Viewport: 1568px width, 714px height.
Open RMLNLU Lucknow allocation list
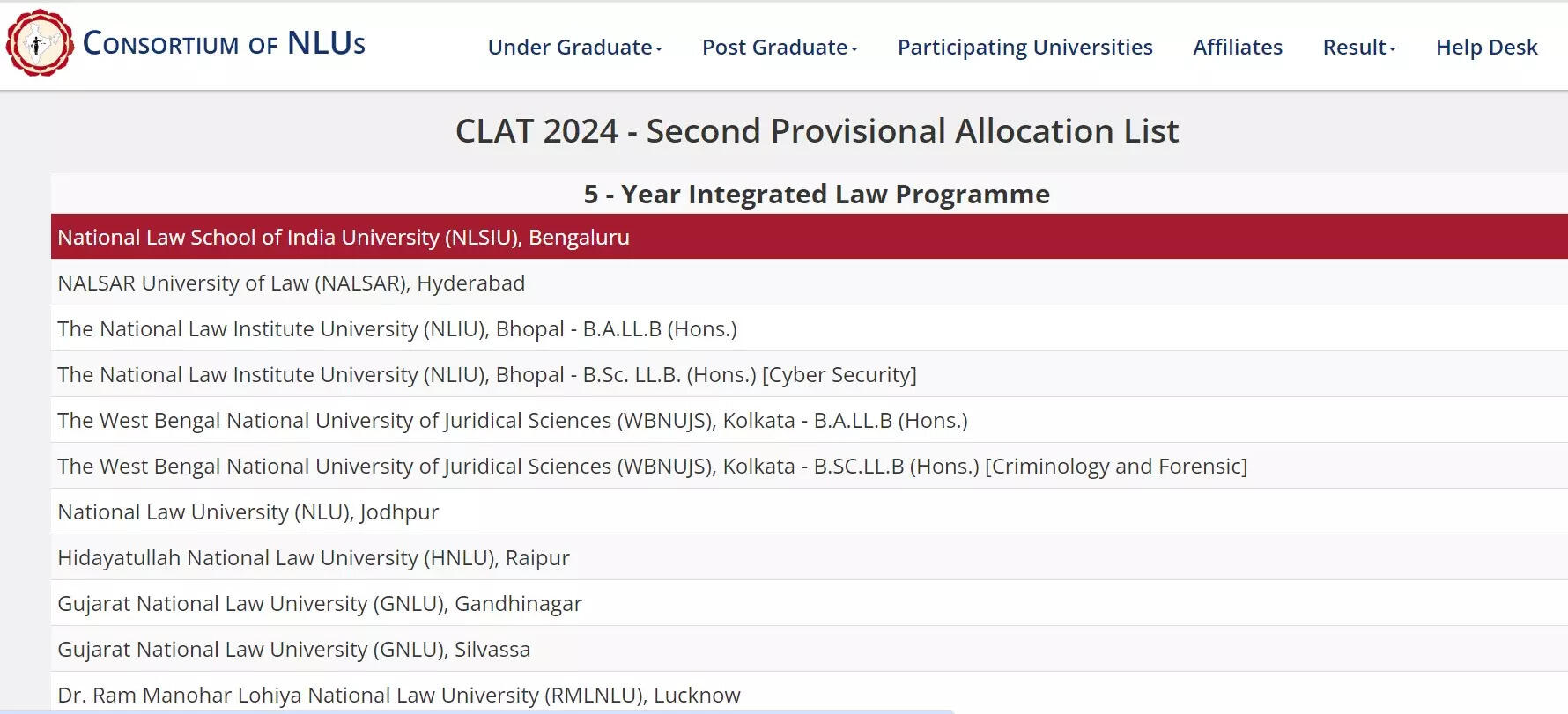[x=810, y=693]
